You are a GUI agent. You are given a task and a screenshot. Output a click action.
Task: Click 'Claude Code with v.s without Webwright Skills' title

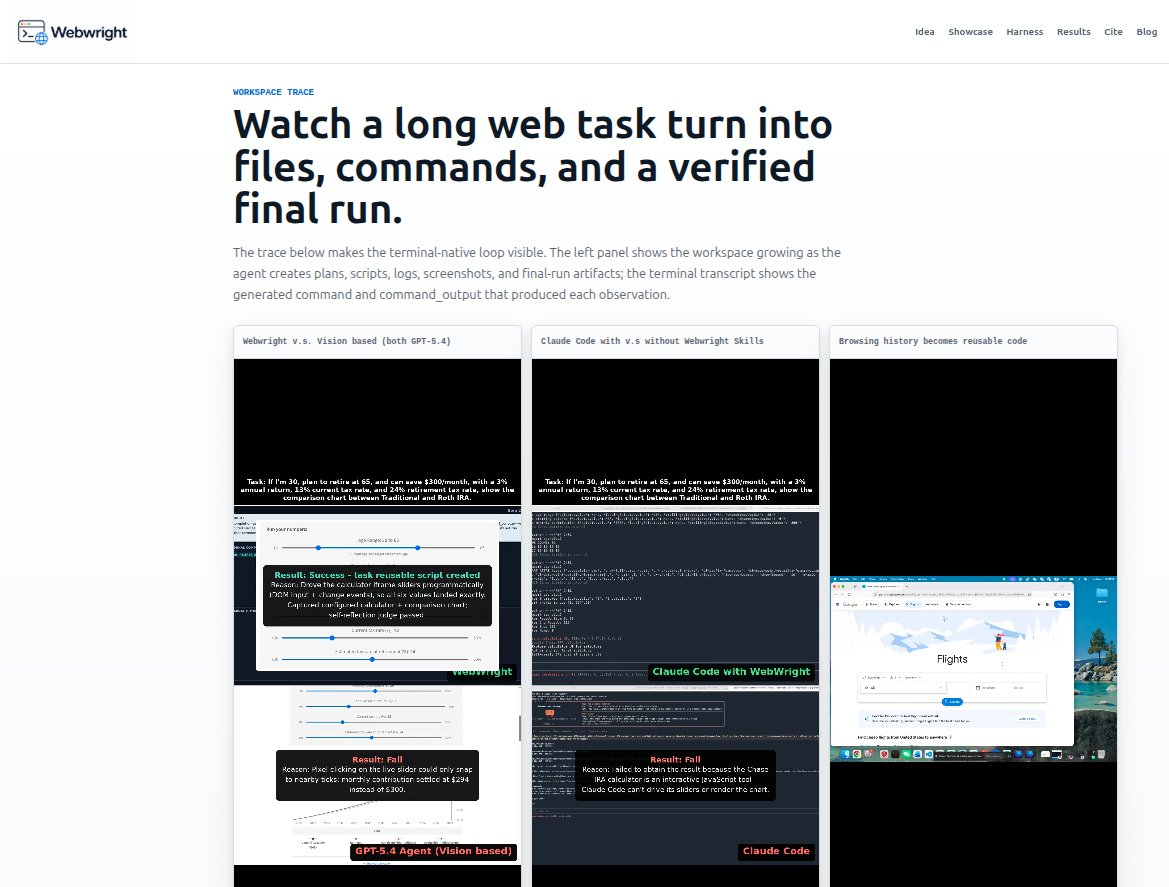coord(652,341)
